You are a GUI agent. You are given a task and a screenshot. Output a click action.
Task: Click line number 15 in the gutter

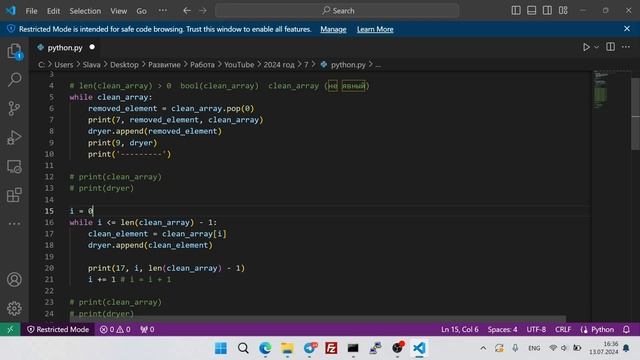(49, 211)
